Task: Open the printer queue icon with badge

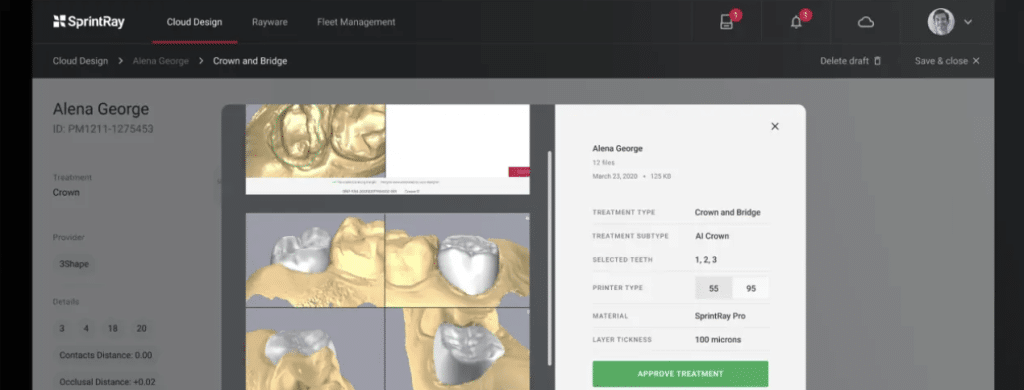Action: coord(727,22)
